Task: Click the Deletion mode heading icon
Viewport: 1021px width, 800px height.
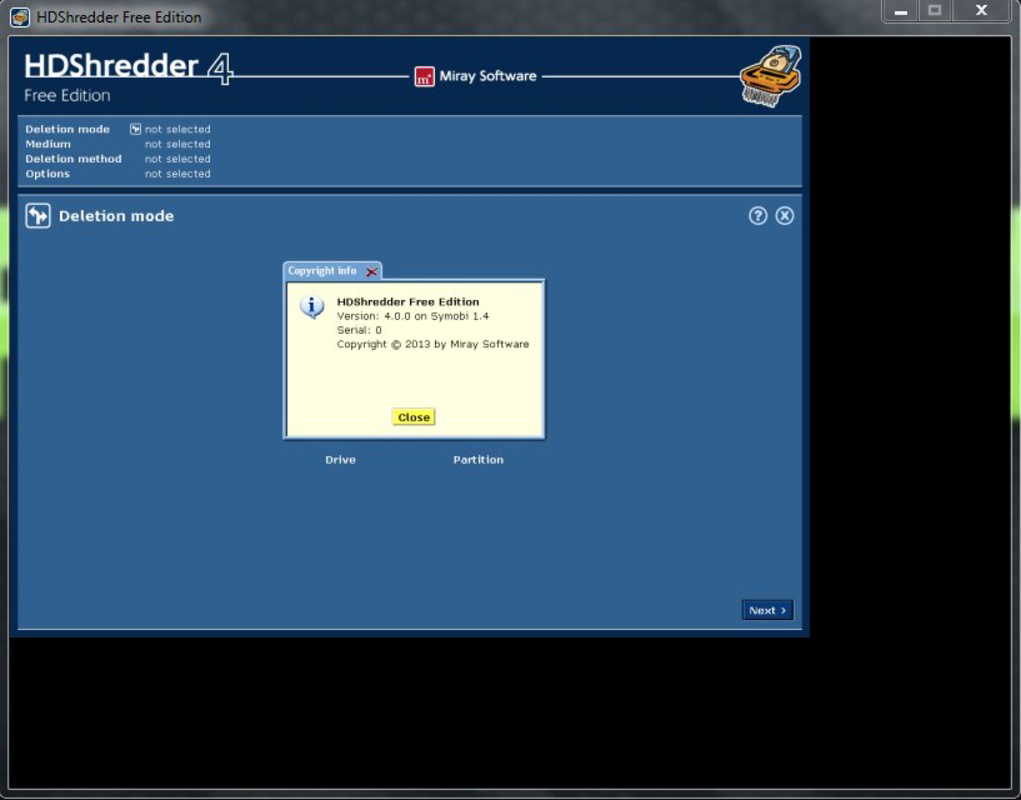Action: (38, 215)
